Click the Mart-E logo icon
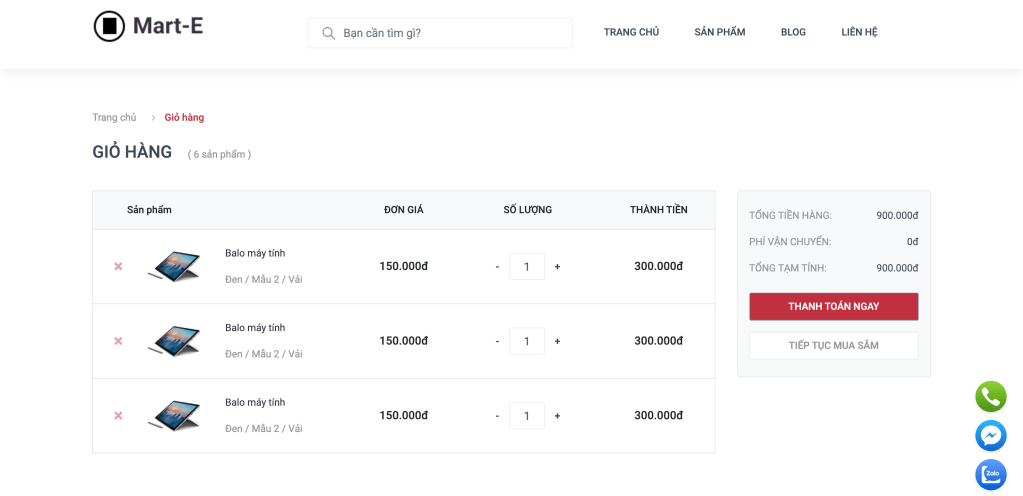 (x=109, y=26)
